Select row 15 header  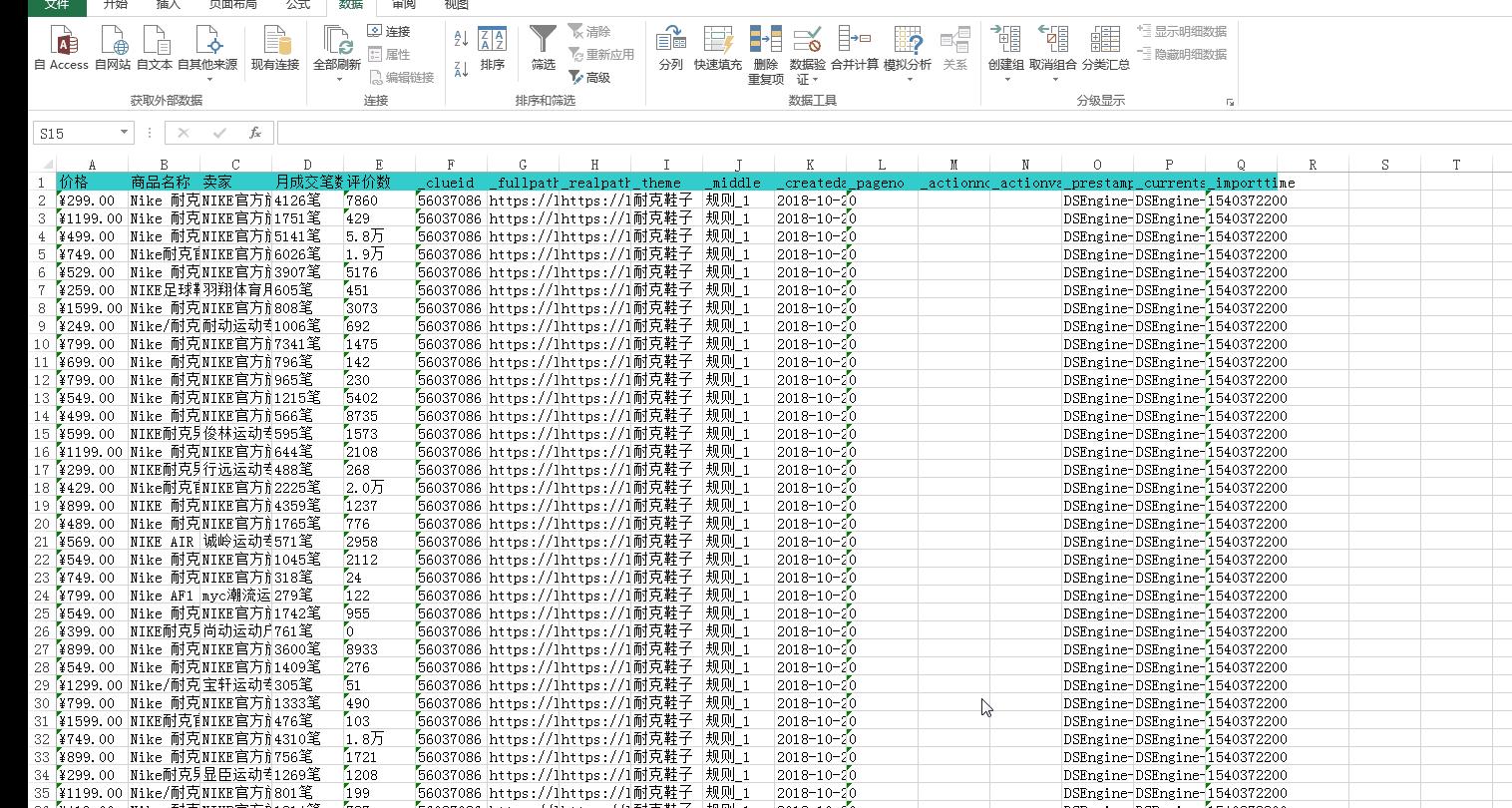coord(42,434)
